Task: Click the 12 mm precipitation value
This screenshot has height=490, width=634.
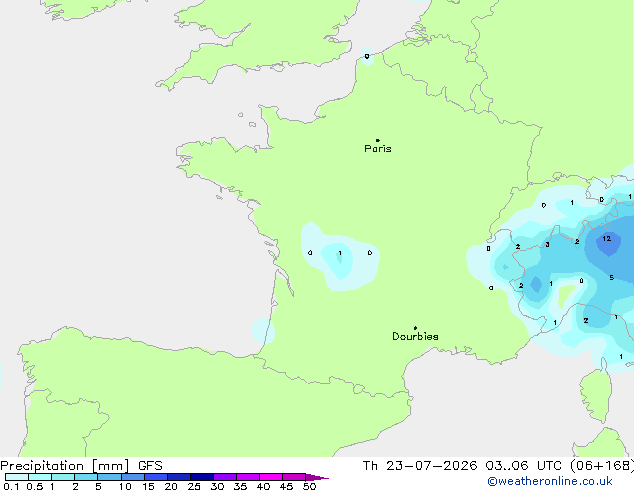Action: point(607,239)
